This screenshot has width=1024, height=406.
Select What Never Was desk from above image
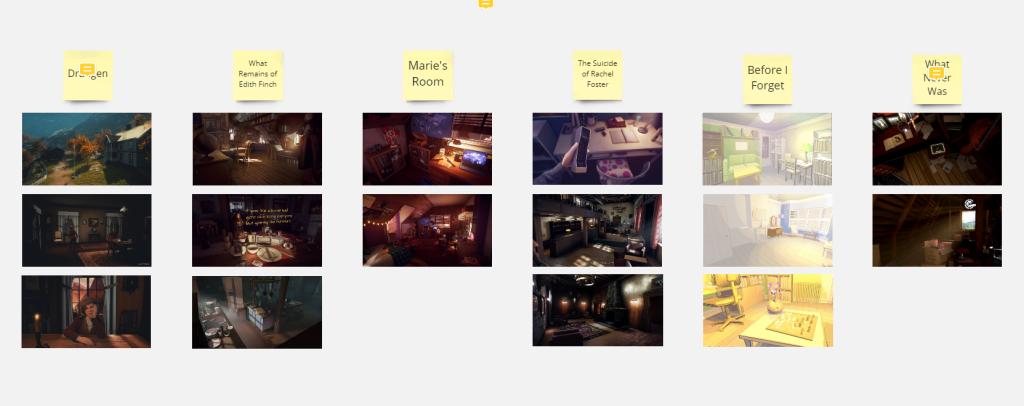(x=937, y=149)
